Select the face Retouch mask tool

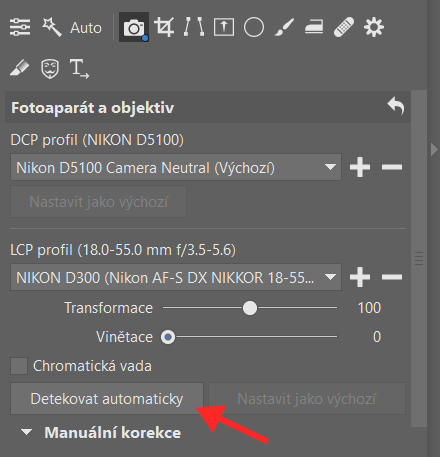pos(50,69)
